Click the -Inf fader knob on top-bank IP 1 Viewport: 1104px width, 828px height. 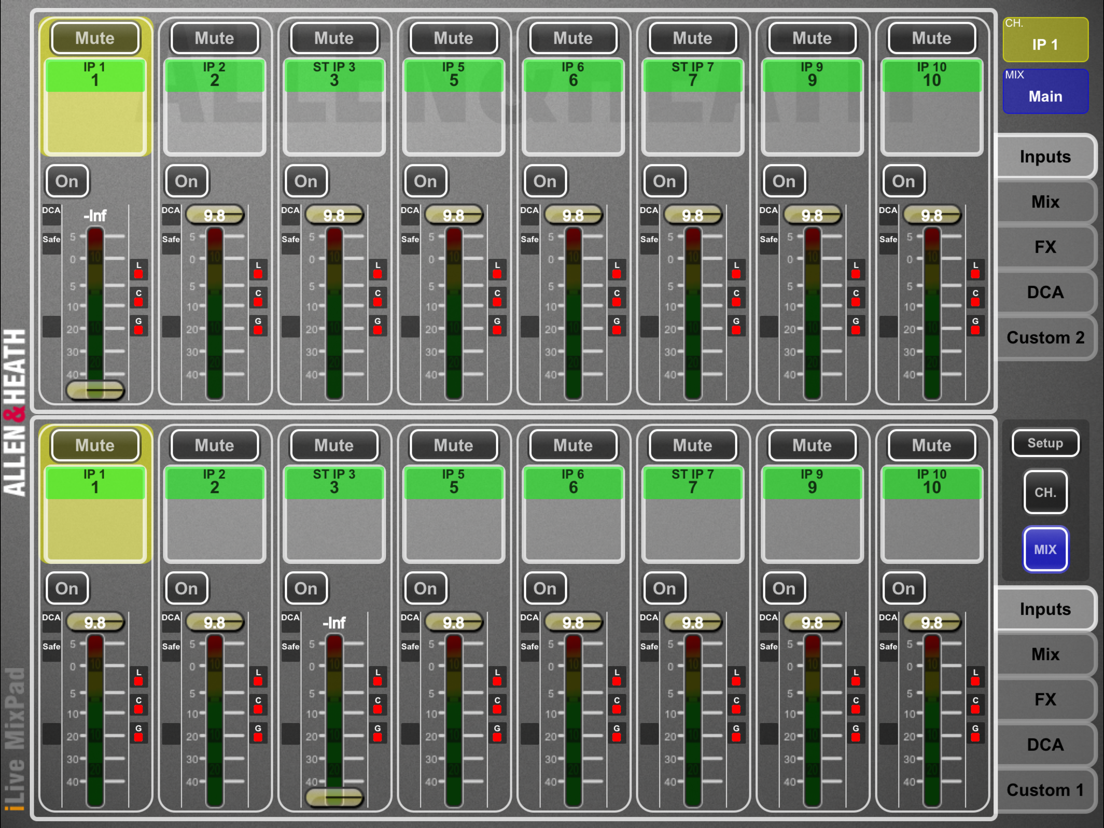(95, 389)
